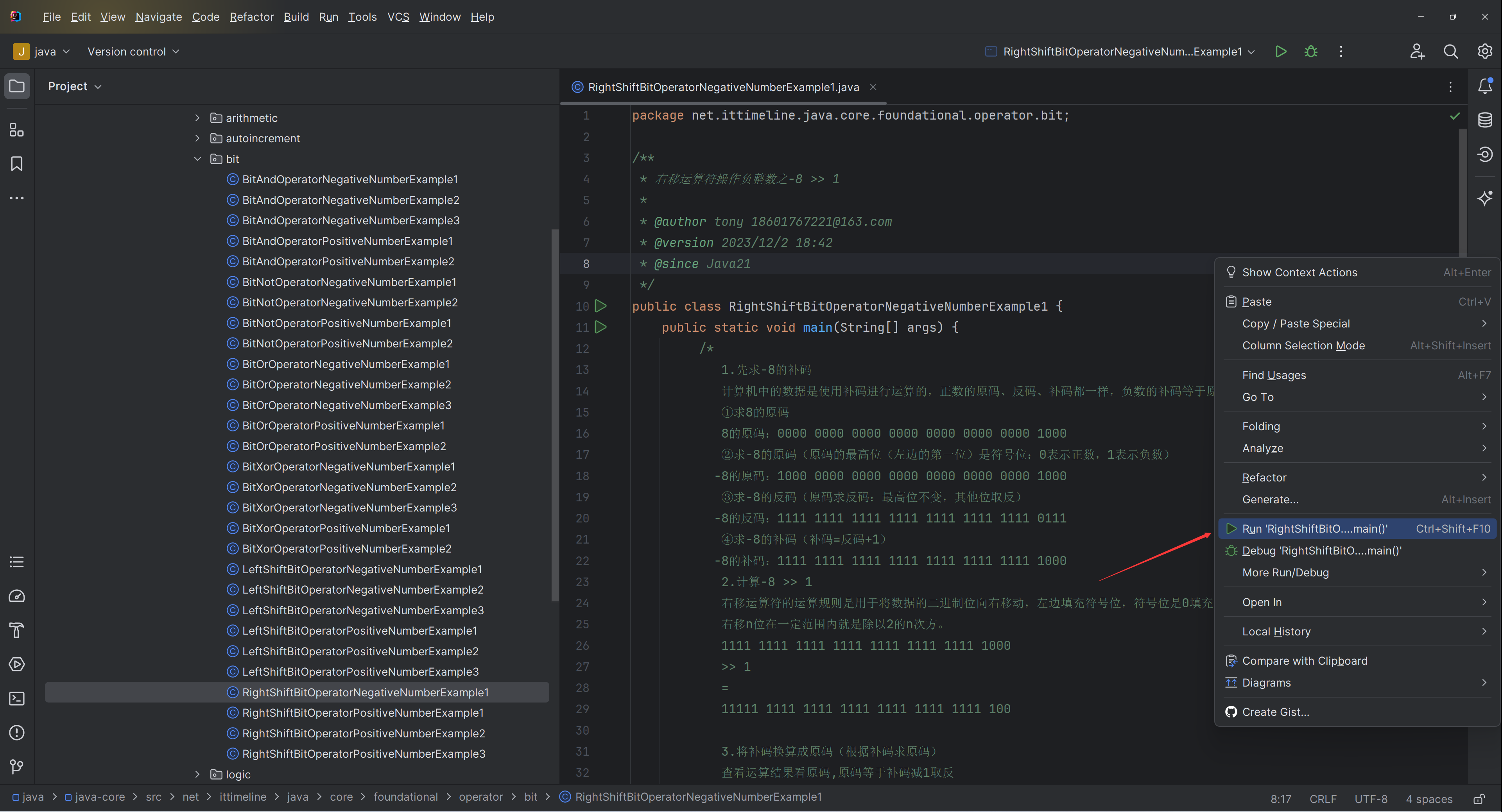Screen dimensions: 1502x812
Task: Choose Compare with Clipboard in context menu
Action: (1357, 660)
